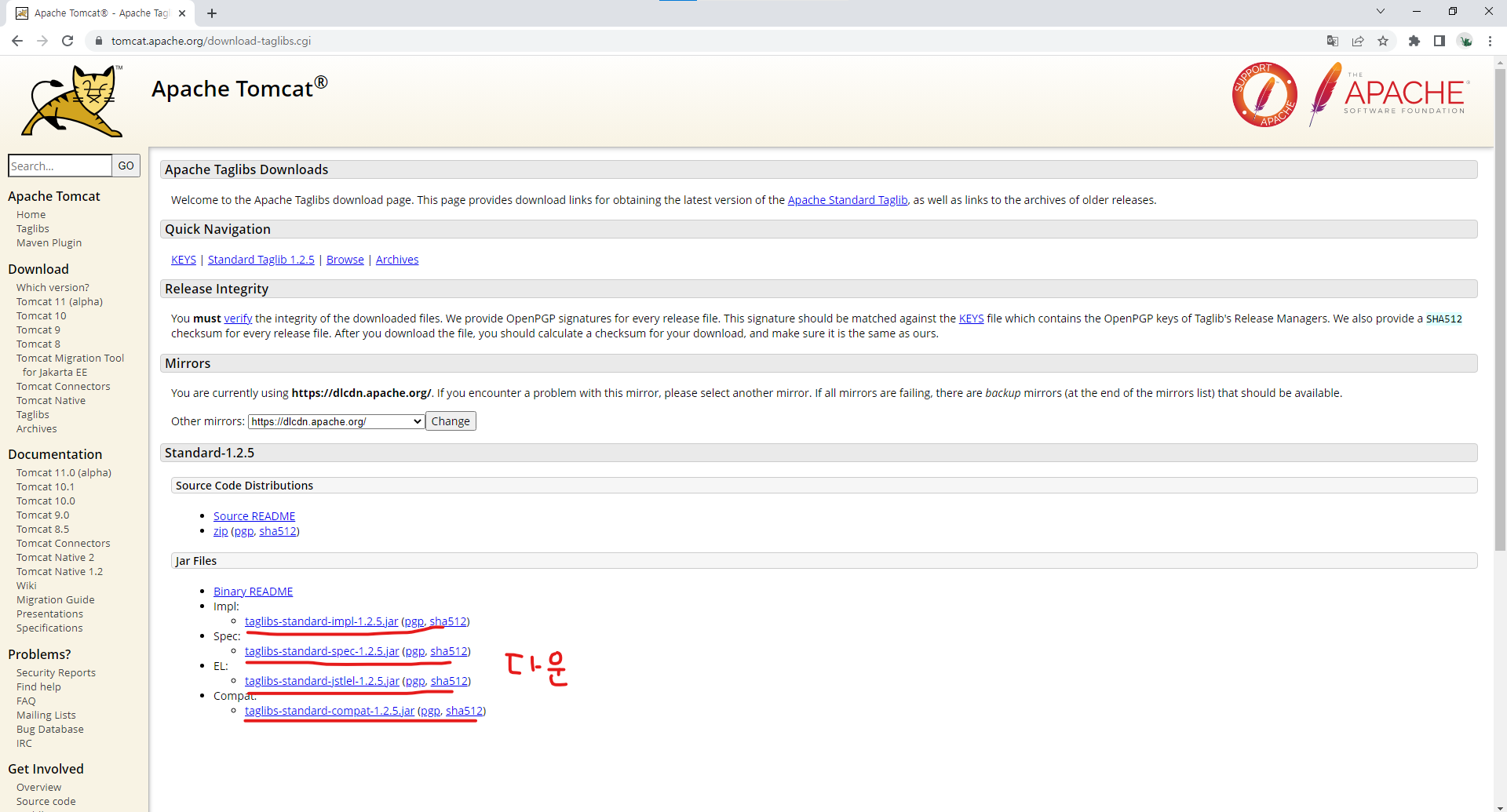Viewport: 1507px width, 812px height.
Task: Open the Chrome three-dot menu
Action: [1490, 41]
